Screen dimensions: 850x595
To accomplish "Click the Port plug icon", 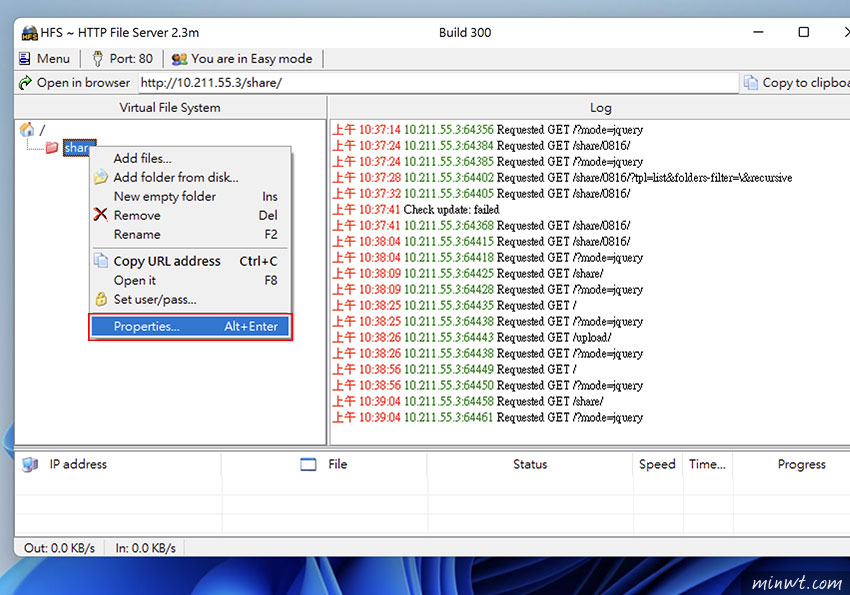I will [x=98, y=59].
